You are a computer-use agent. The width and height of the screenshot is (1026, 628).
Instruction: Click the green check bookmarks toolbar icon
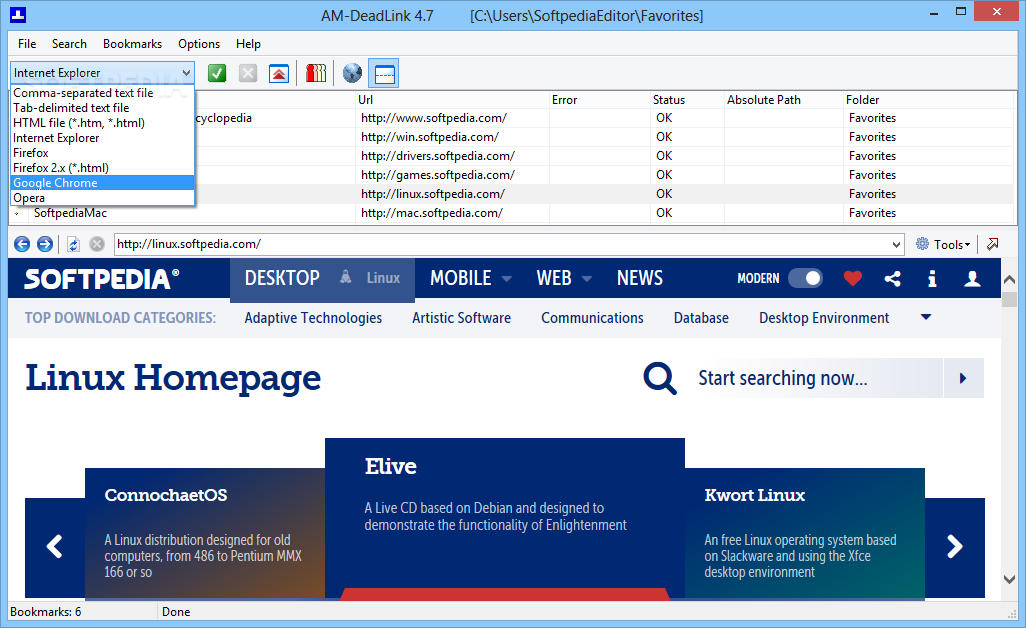point(217,73)
